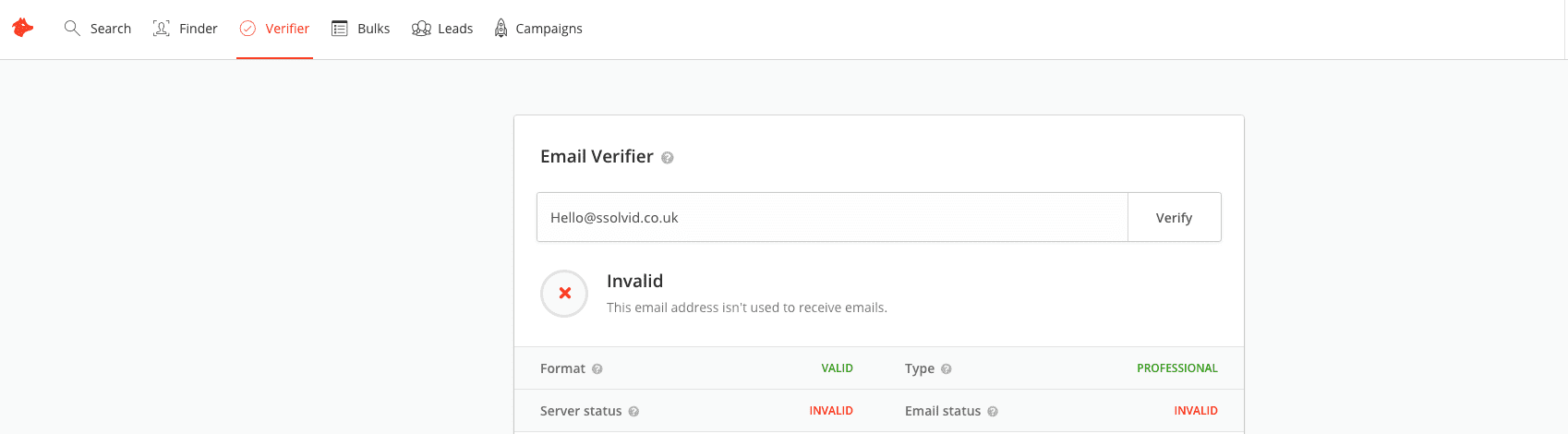
Task: Click the Verify button
Action: tap(1175, 217)
